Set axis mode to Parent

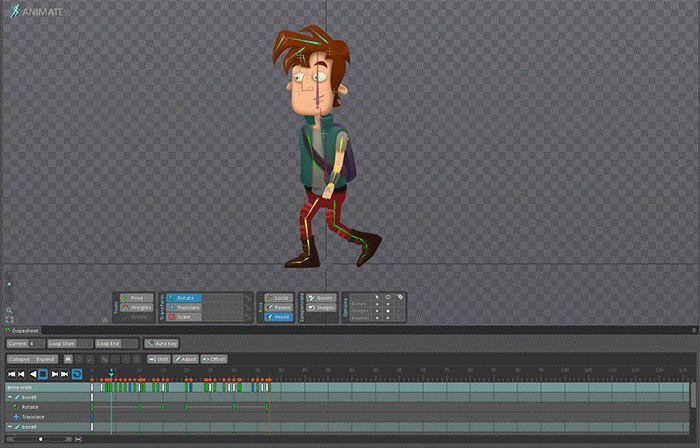[x=278, y=307]
